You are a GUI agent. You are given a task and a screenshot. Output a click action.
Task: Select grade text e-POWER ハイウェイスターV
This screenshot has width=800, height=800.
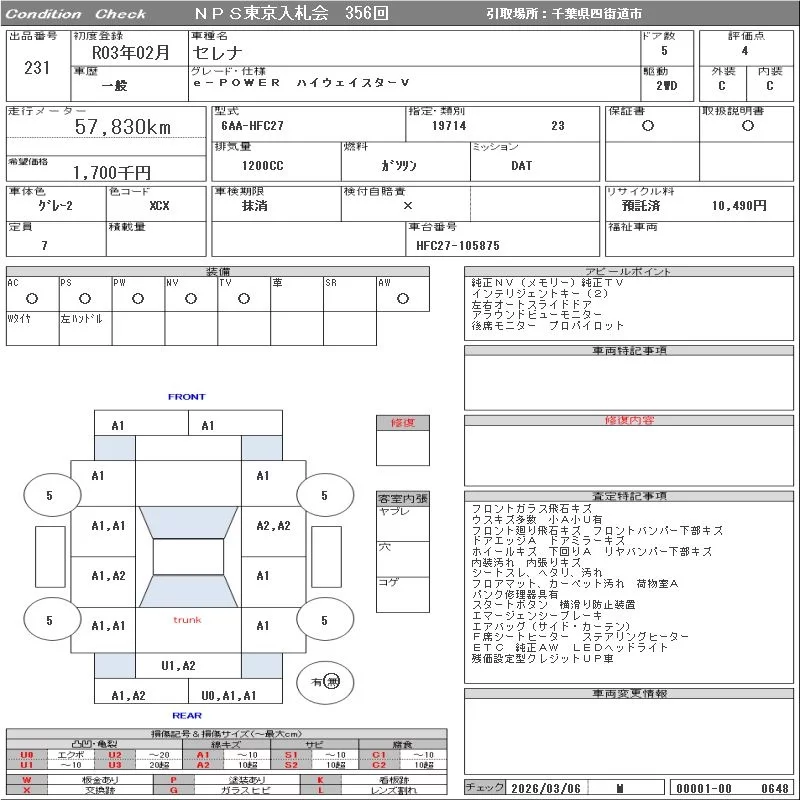(x=302, y=83)
